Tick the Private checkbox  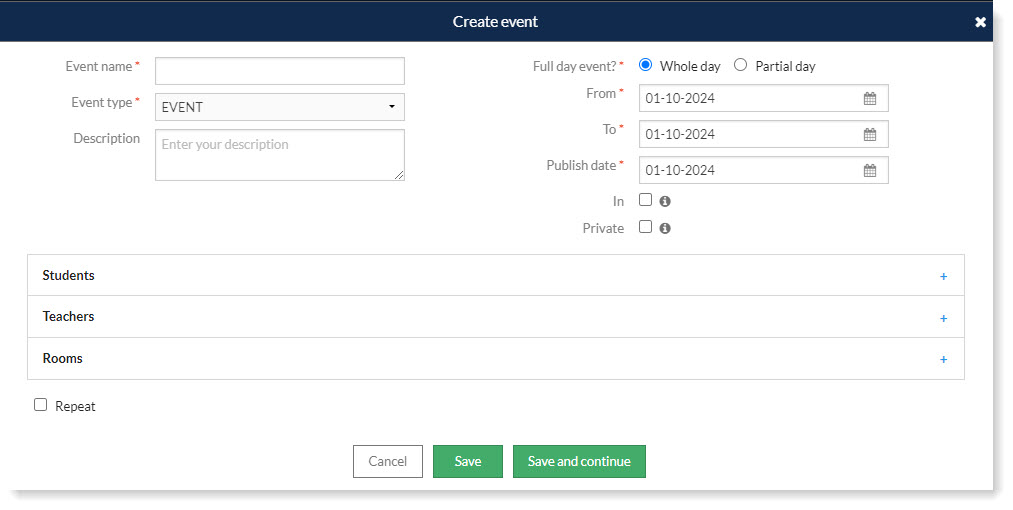tap(645, 227)
